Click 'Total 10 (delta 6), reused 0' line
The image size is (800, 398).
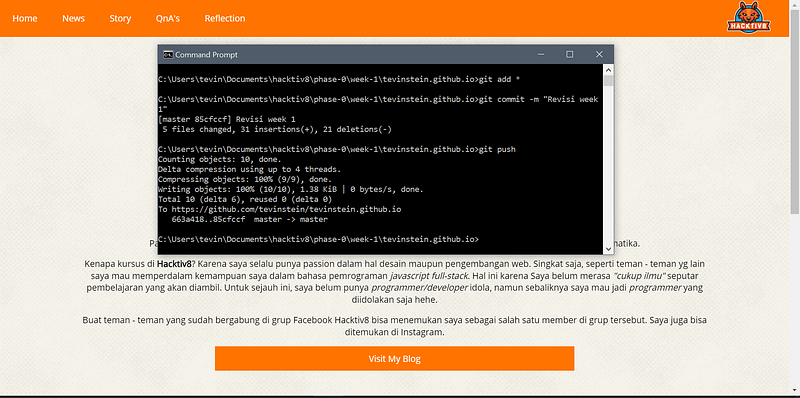click(x=245, y=200)
